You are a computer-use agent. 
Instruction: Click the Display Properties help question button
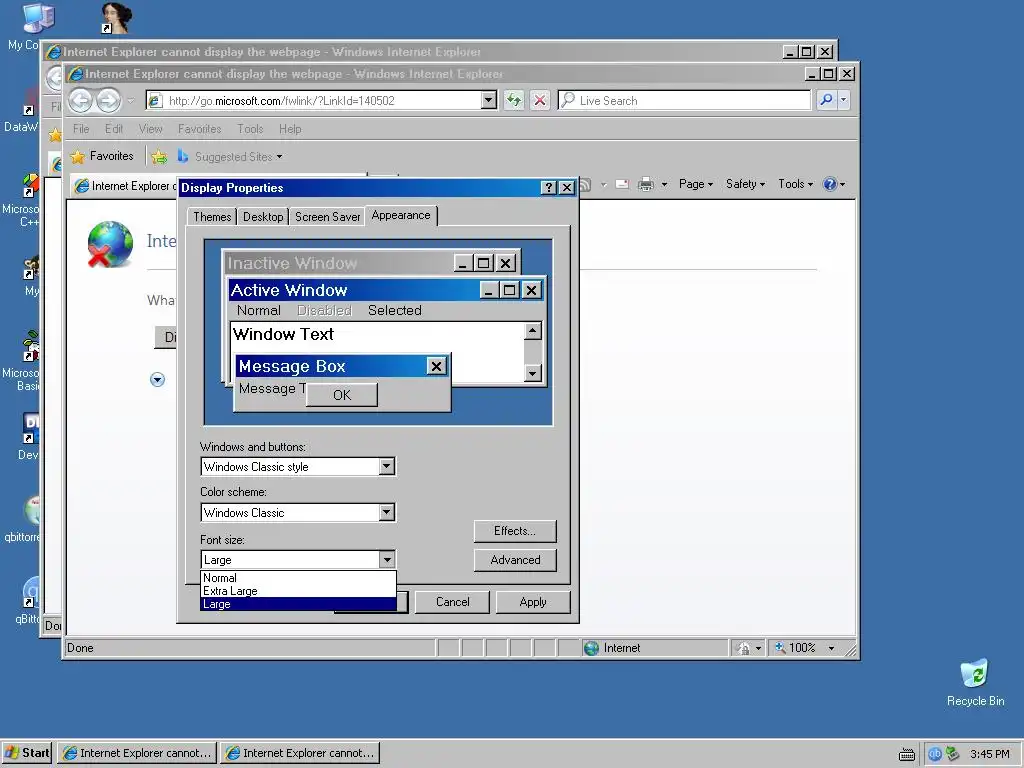549,188
